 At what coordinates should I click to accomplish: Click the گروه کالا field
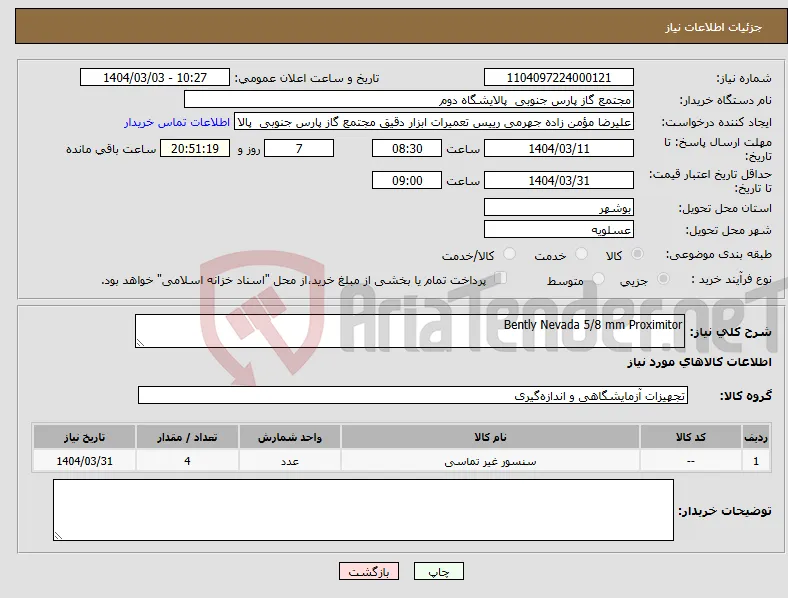coord(413,395)
